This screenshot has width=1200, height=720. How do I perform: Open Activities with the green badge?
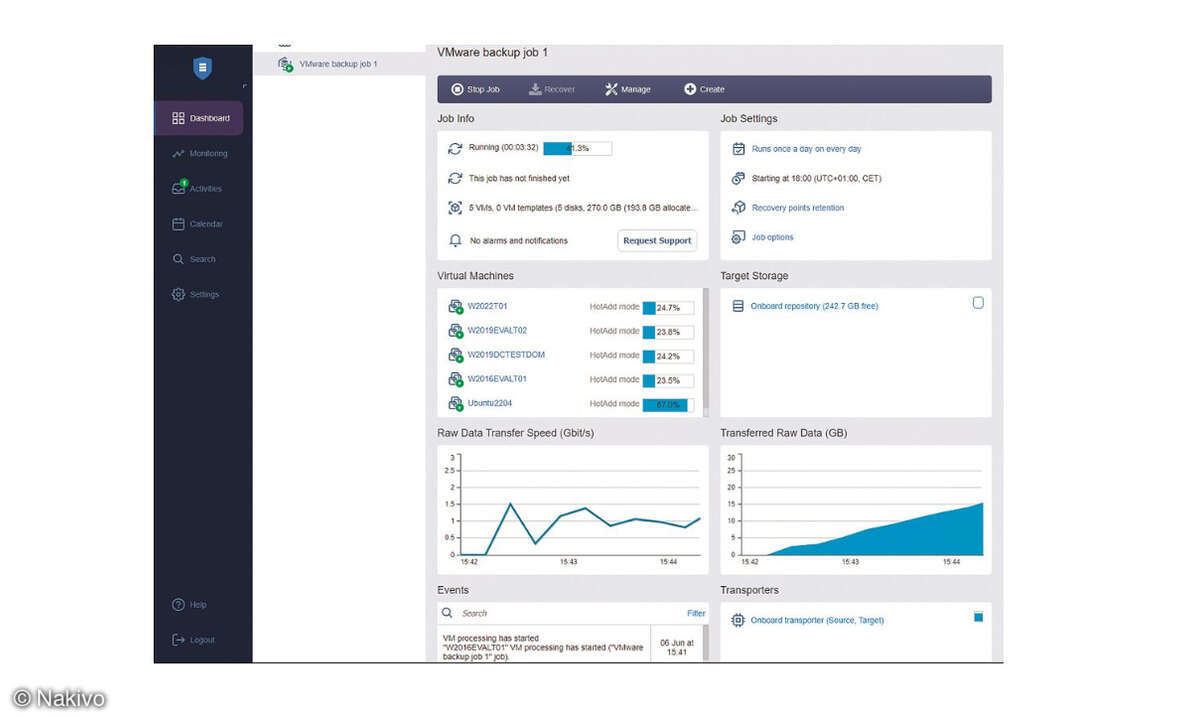(197, 188)
